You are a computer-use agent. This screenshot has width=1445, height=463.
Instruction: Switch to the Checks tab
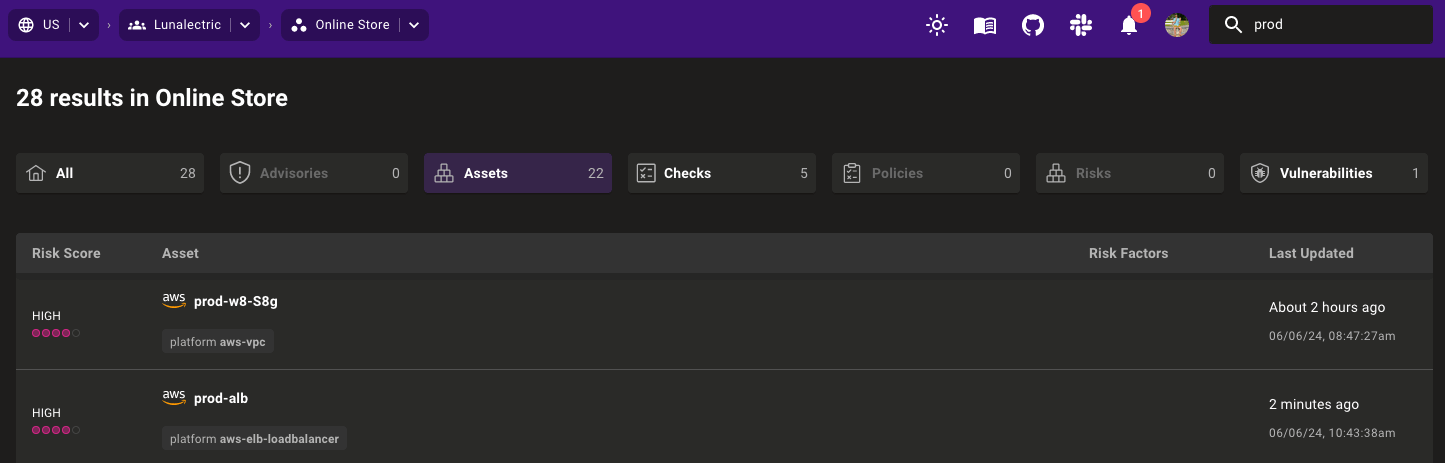point(722,173)
